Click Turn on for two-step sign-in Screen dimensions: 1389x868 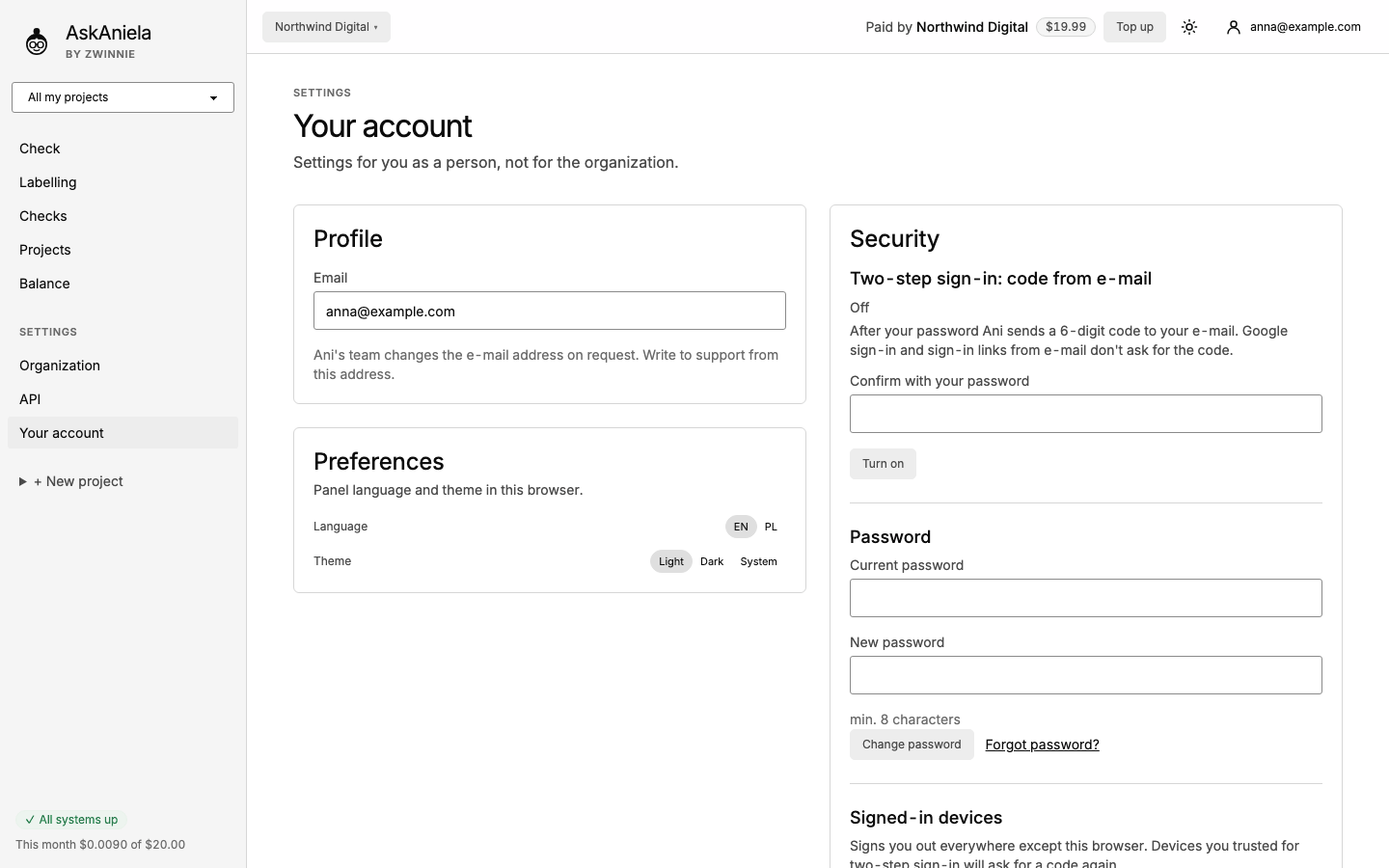[x=883, y=464]
